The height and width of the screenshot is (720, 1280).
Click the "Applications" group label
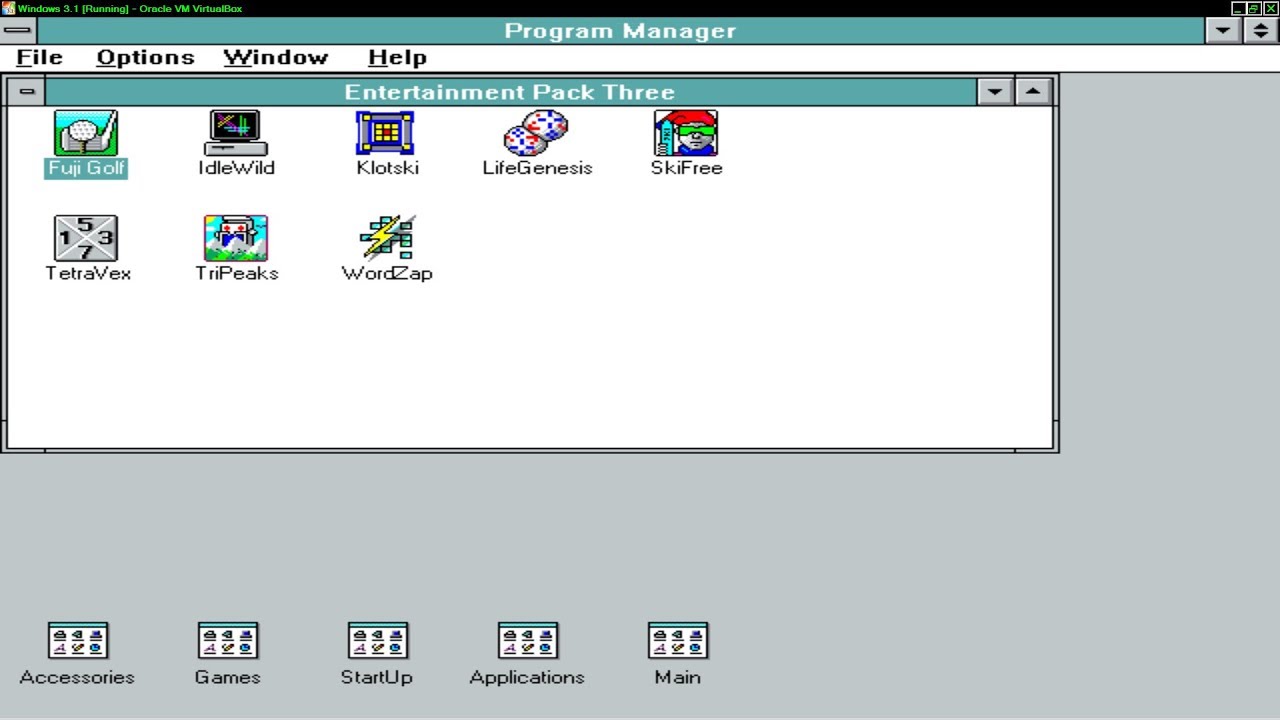pos(527,678)
